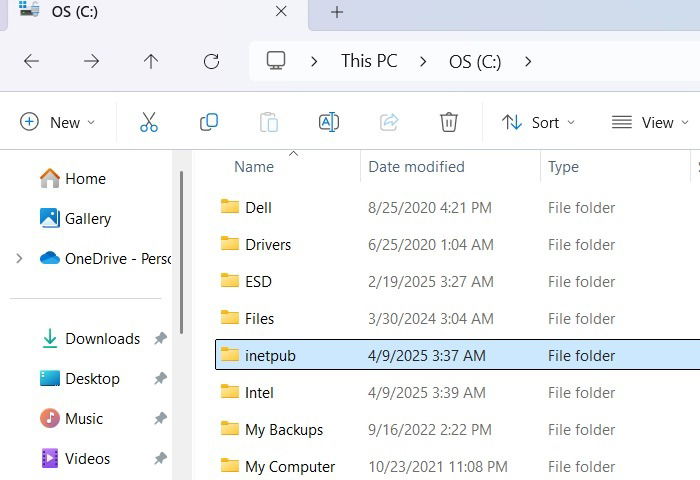Open the Sort options dropdown
The height and width of the screenshot is (480, 700).
coord(538,122)
